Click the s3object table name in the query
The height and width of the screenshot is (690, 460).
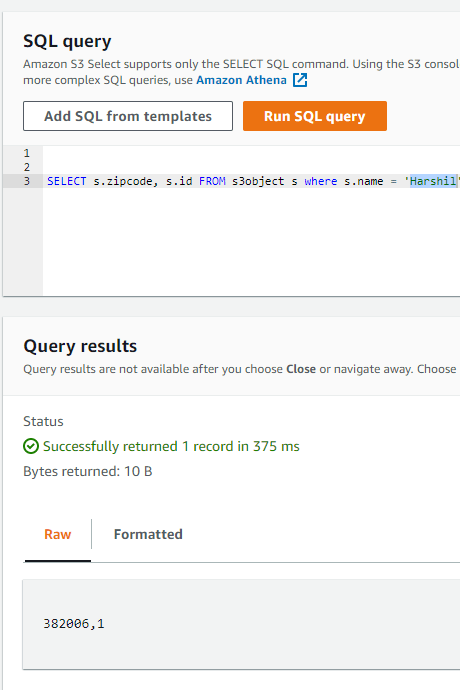258,181
